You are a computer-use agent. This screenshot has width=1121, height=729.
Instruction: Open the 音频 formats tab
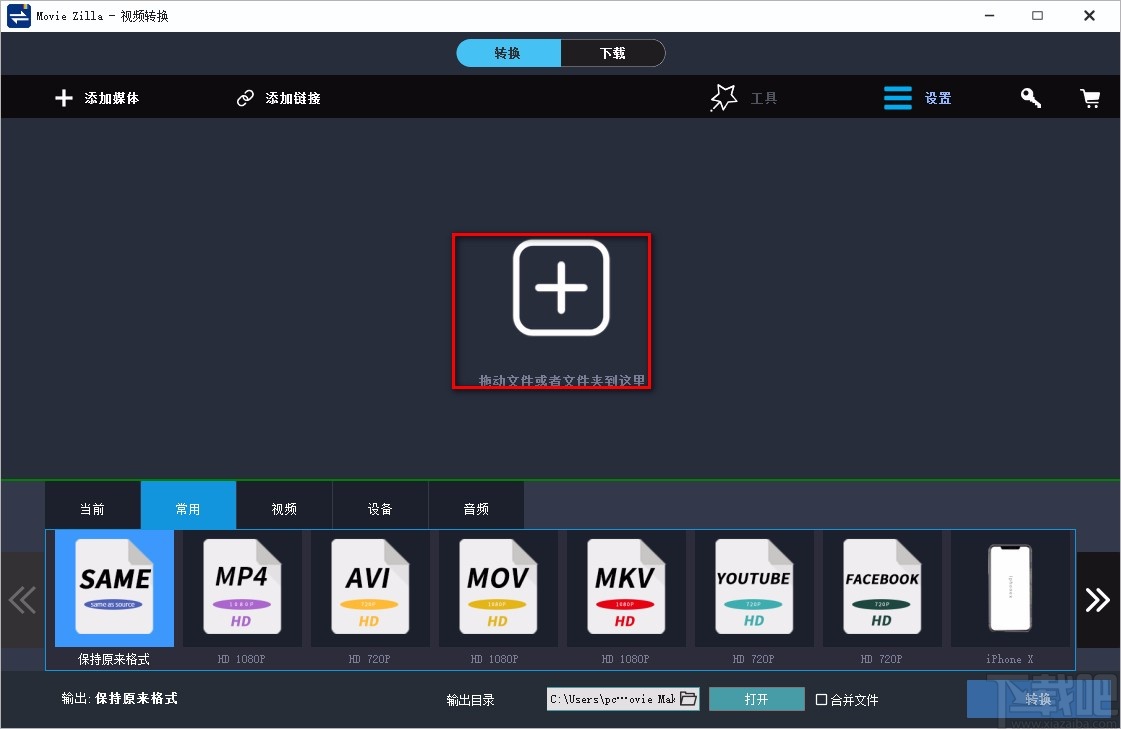coord(476,506)
